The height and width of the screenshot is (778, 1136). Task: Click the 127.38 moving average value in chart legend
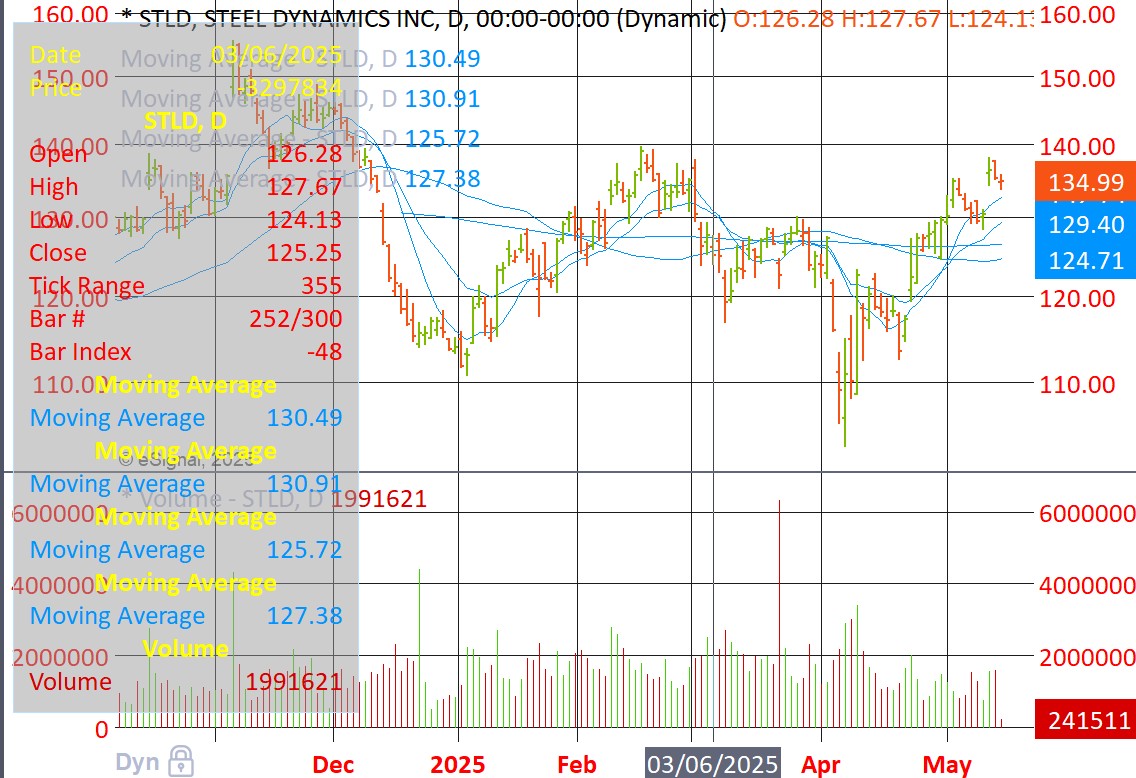(442, 178)
